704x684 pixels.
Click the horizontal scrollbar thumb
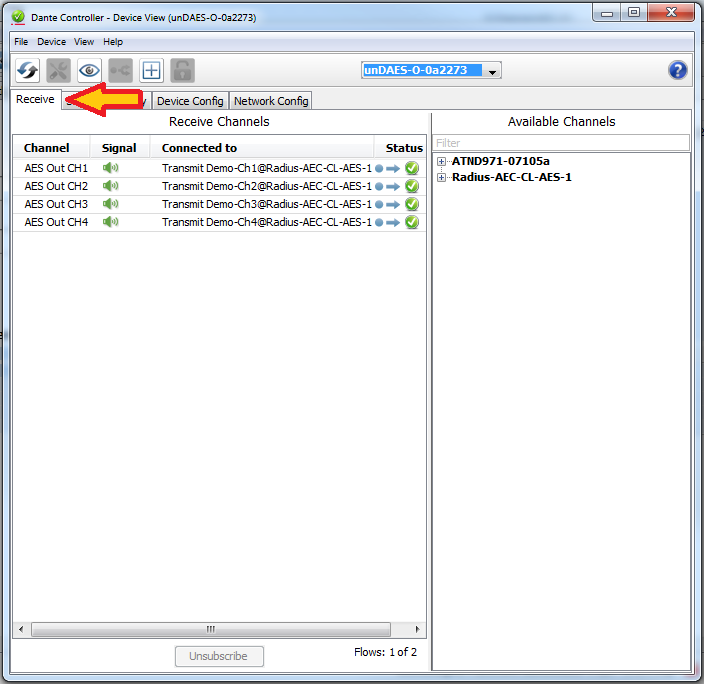pos(211,629)
